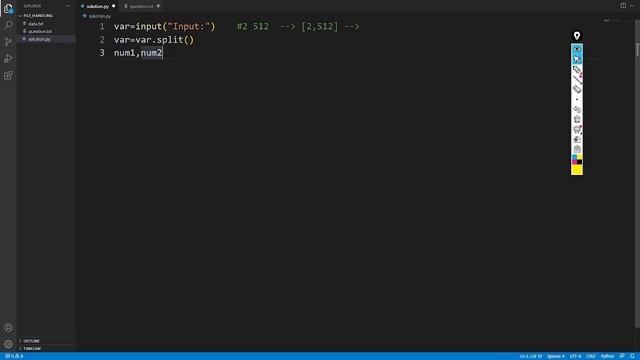Open the Accounts menu icon
Screen dimensions: 640x360
point(8,327)
